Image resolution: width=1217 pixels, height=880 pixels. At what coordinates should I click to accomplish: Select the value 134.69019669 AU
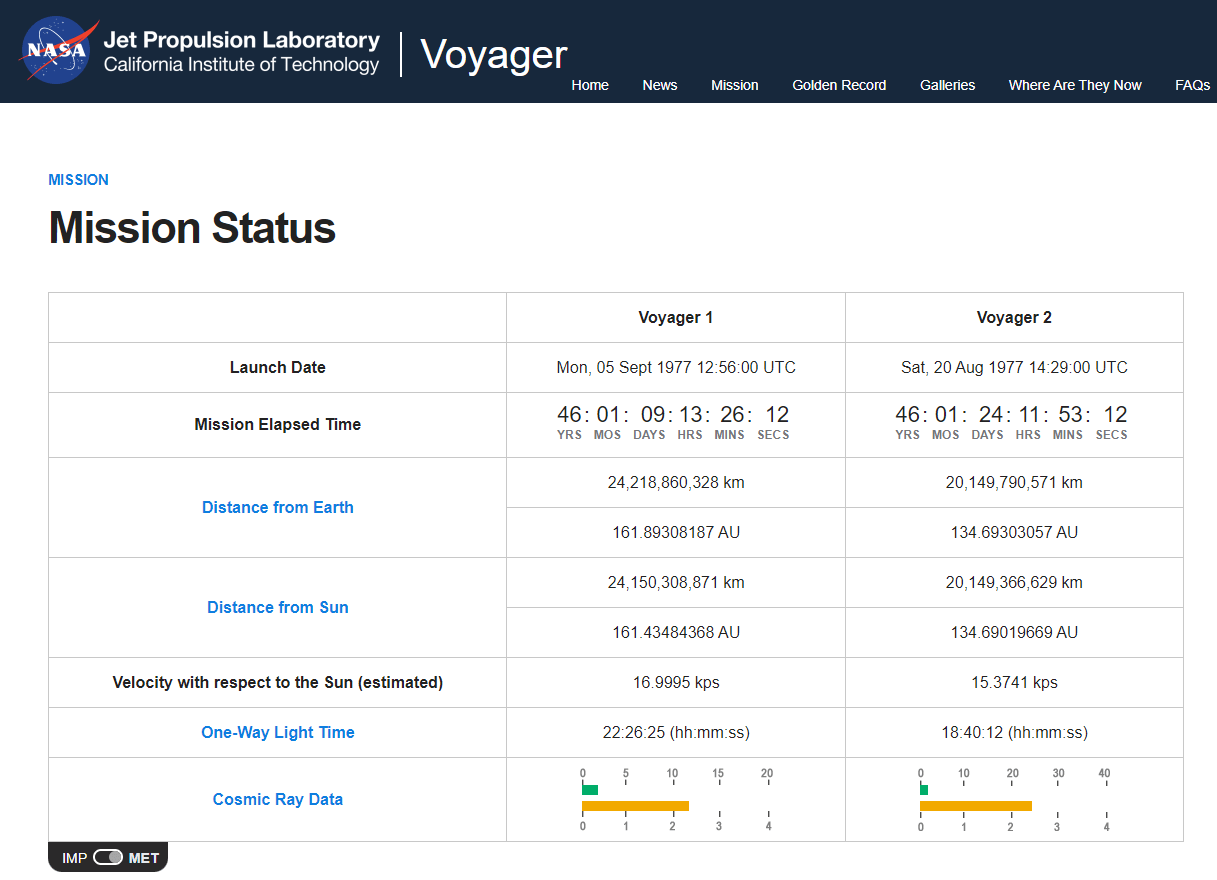click(1014, 632)
